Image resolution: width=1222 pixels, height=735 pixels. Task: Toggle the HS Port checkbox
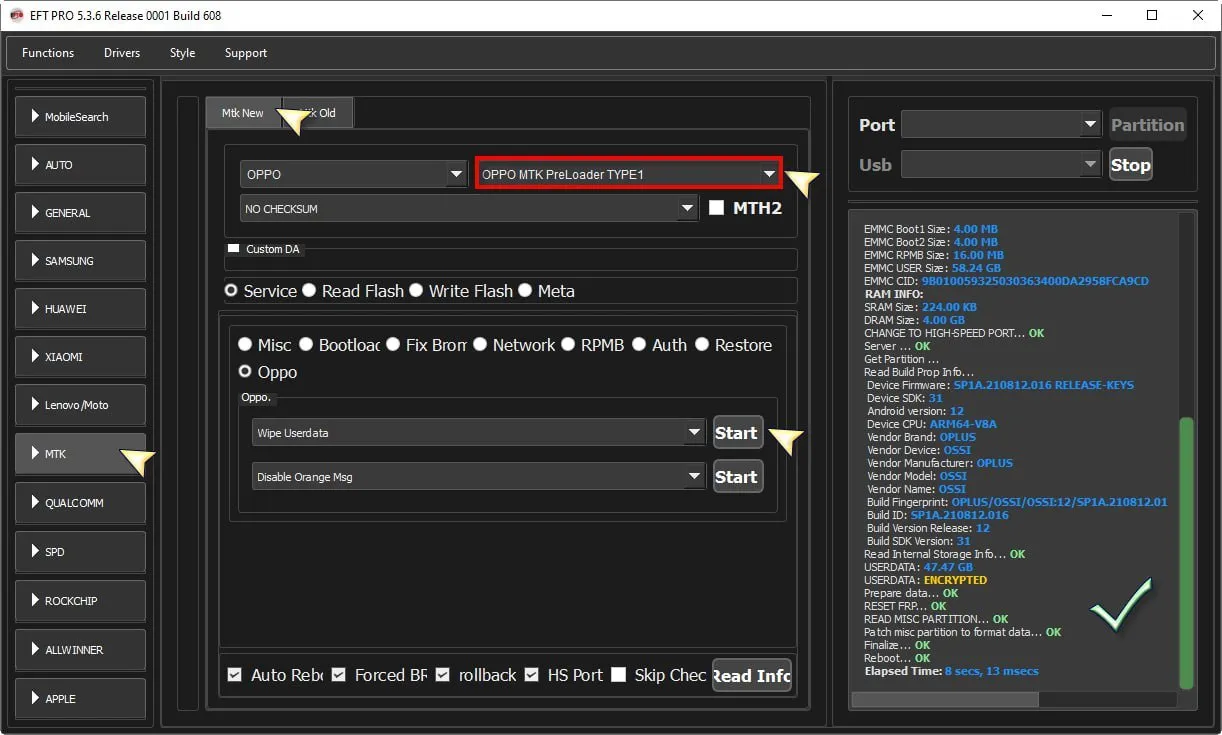click(532, 675)
